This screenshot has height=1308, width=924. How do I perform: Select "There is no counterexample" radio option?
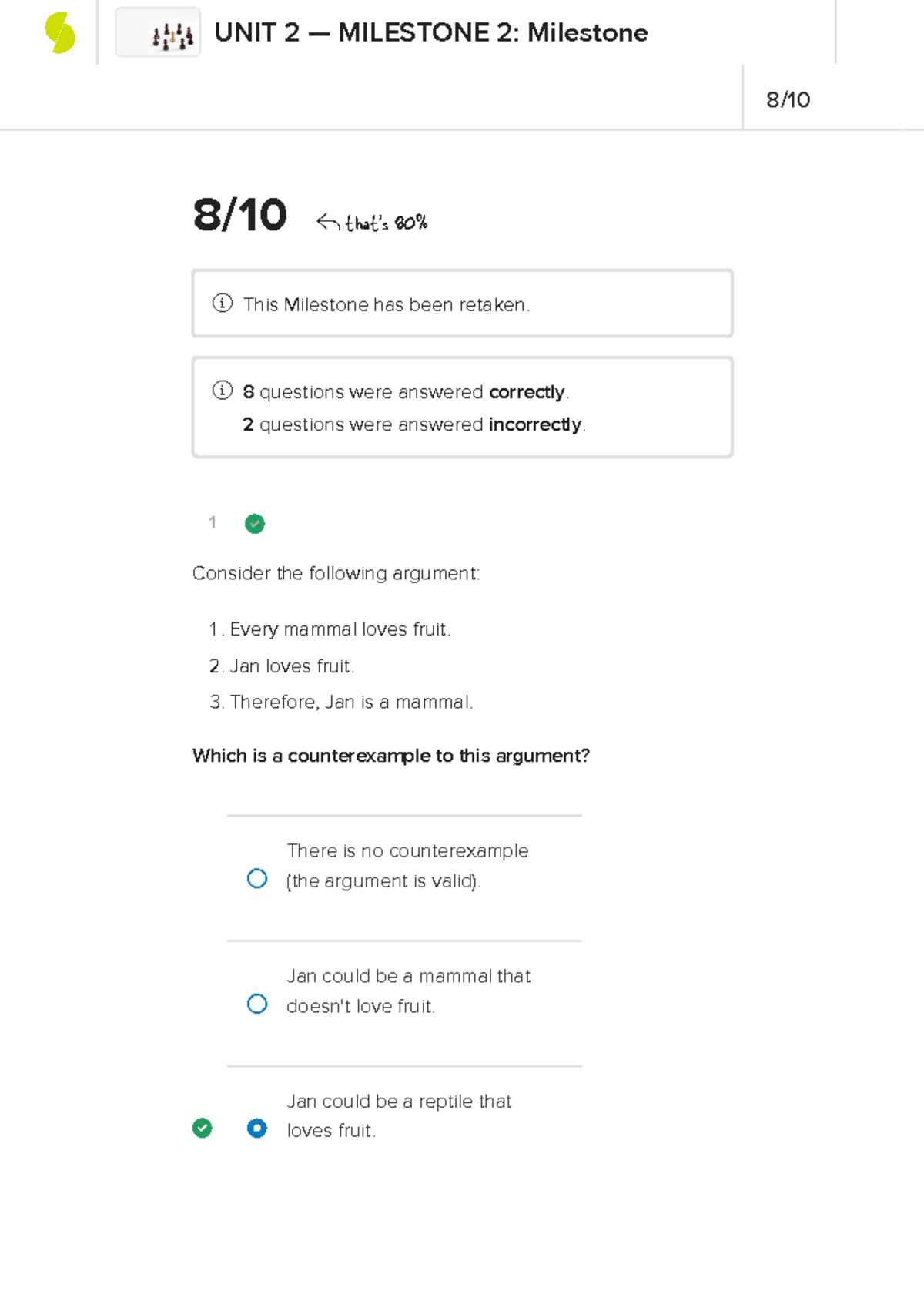tap(257, 879)
